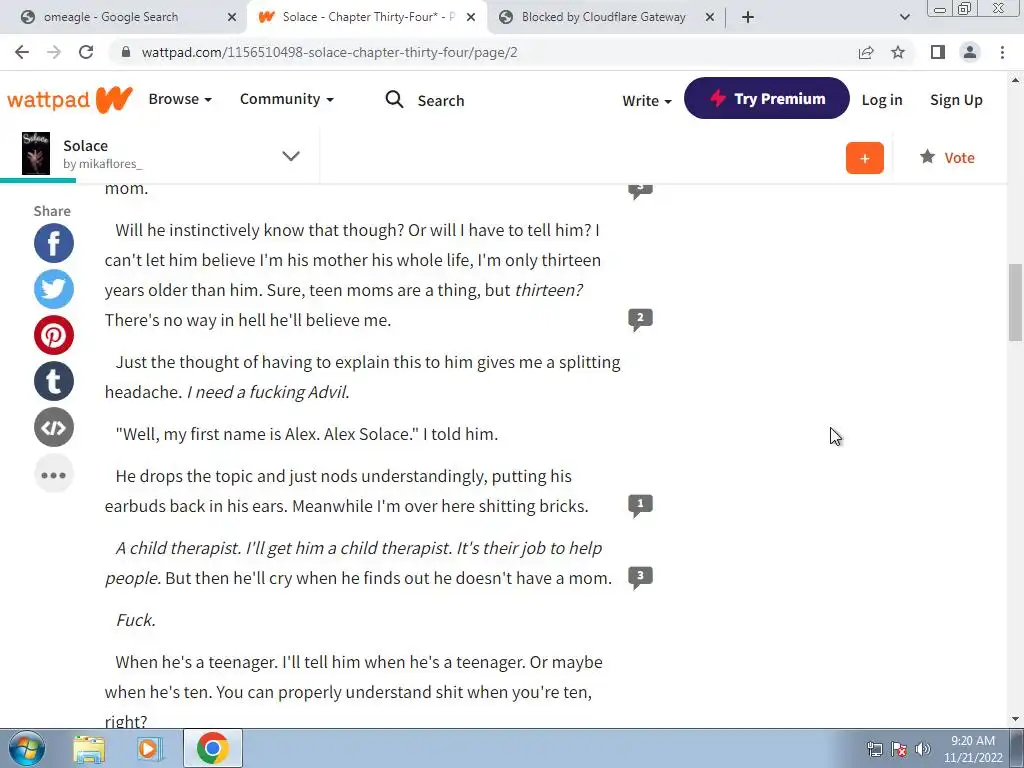Click the page vertical scrollbar thumb
This screenshot has height=768, width=1024.
pyautogui.click(x=1015, y=302)
